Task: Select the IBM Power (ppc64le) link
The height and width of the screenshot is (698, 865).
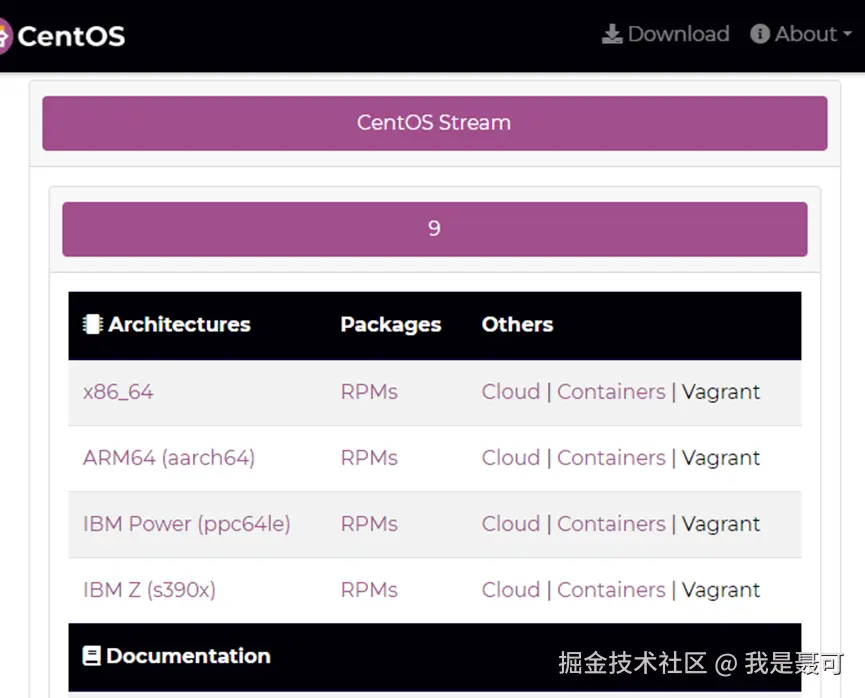Action: (186, 524)
